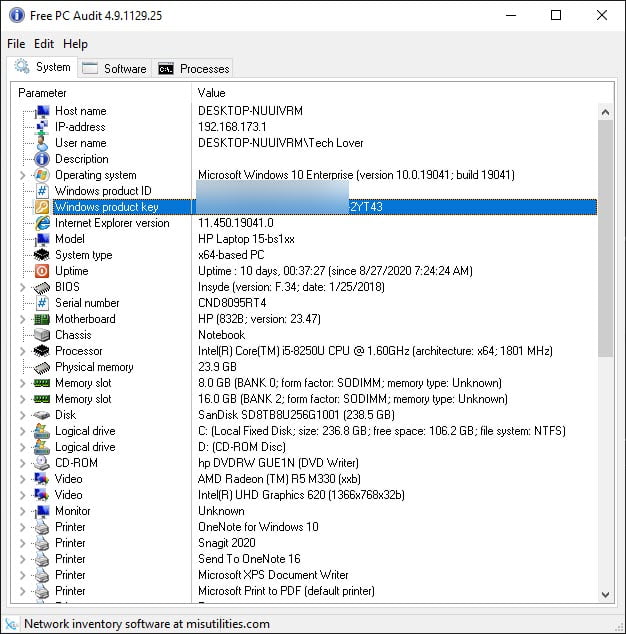Viewport: 626px width, 634px height.
Task: Click the Host name computer icon
Action: (42, 111)
